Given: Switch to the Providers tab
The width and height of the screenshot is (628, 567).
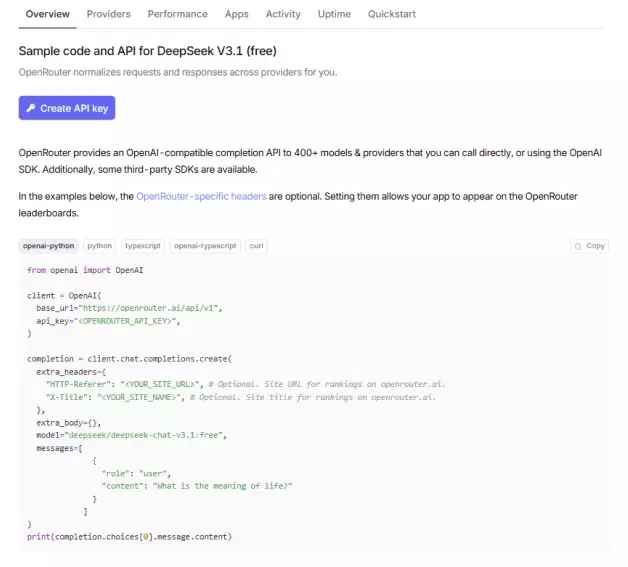Looking at the screenshot, I should (109, 14).
